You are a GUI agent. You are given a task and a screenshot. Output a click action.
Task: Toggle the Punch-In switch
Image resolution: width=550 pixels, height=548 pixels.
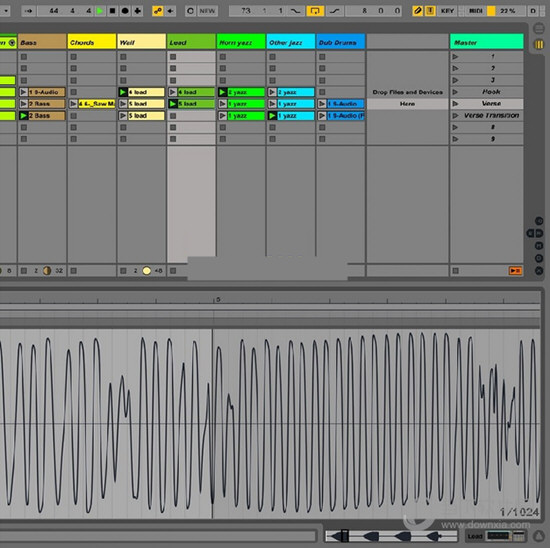tap(296, 11)
